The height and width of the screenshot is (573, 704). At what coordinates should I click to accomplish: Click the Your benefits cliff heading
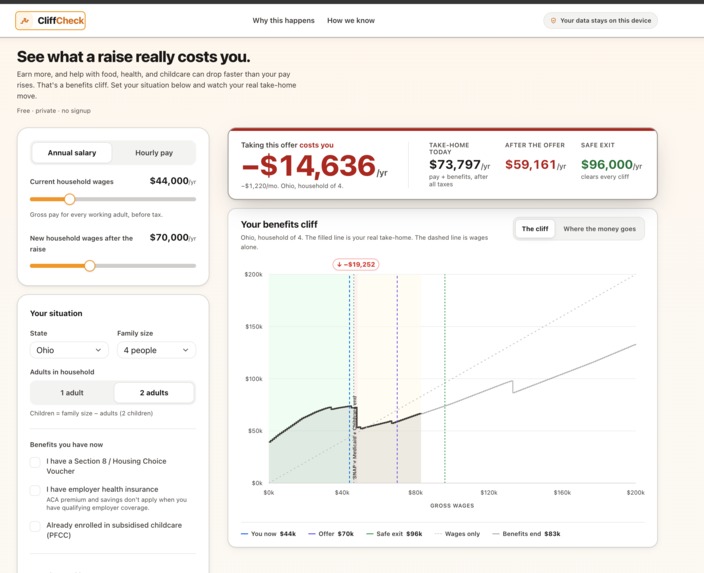279,225
